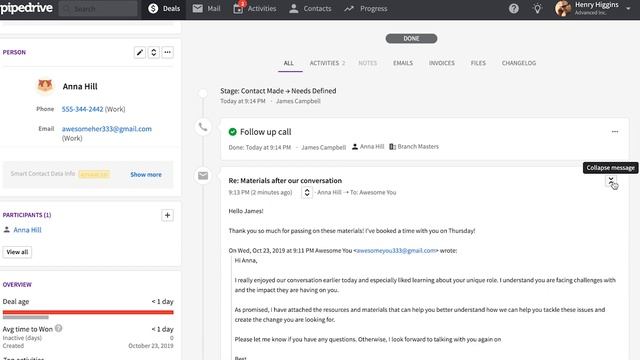Click email awesomeher333@gmail.com
This screenshot has width=640, height=360.
[x=107, y=129]
